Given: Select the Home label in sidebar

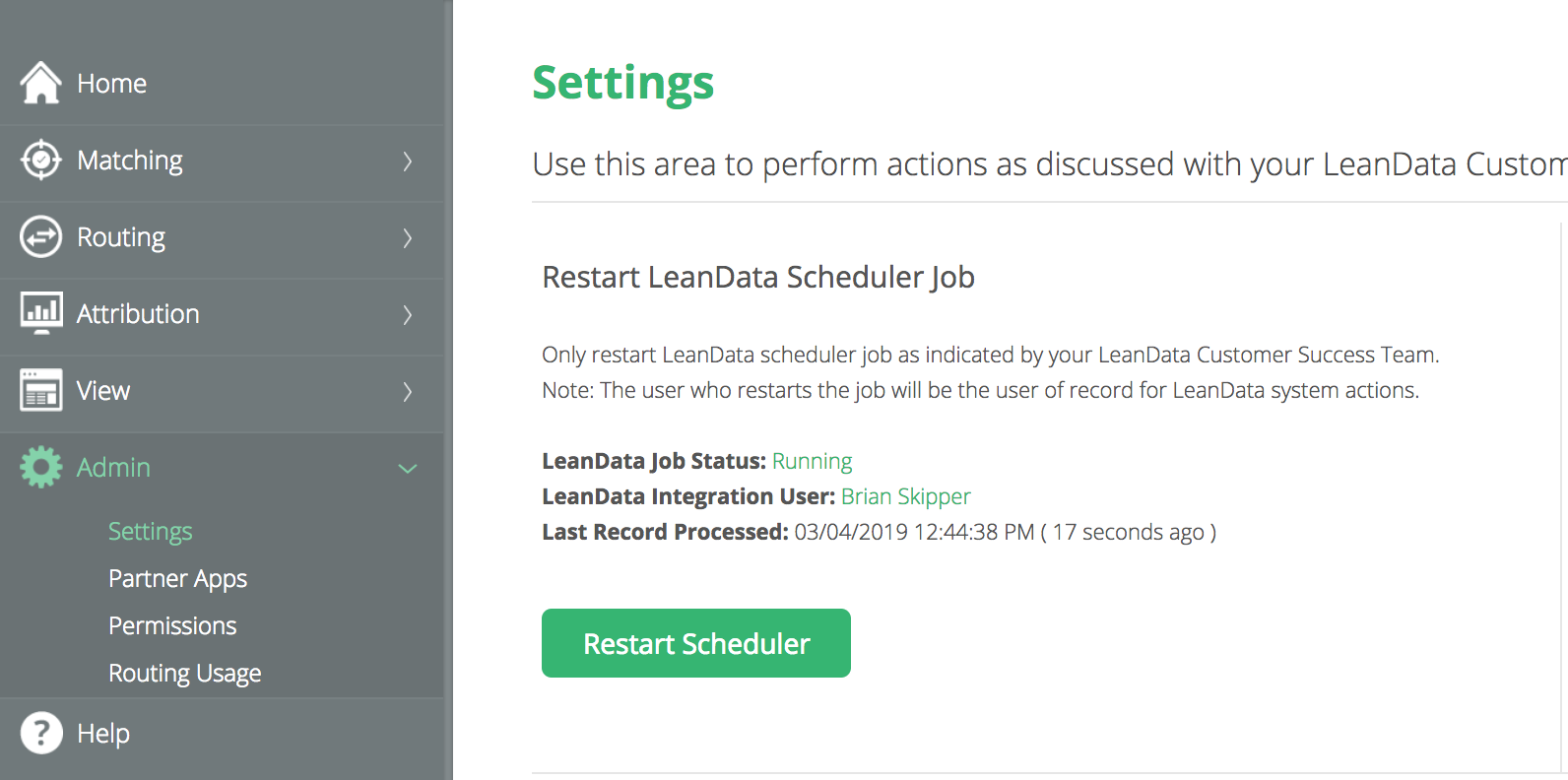Looking at the screenshot, I should pos(111,84).
